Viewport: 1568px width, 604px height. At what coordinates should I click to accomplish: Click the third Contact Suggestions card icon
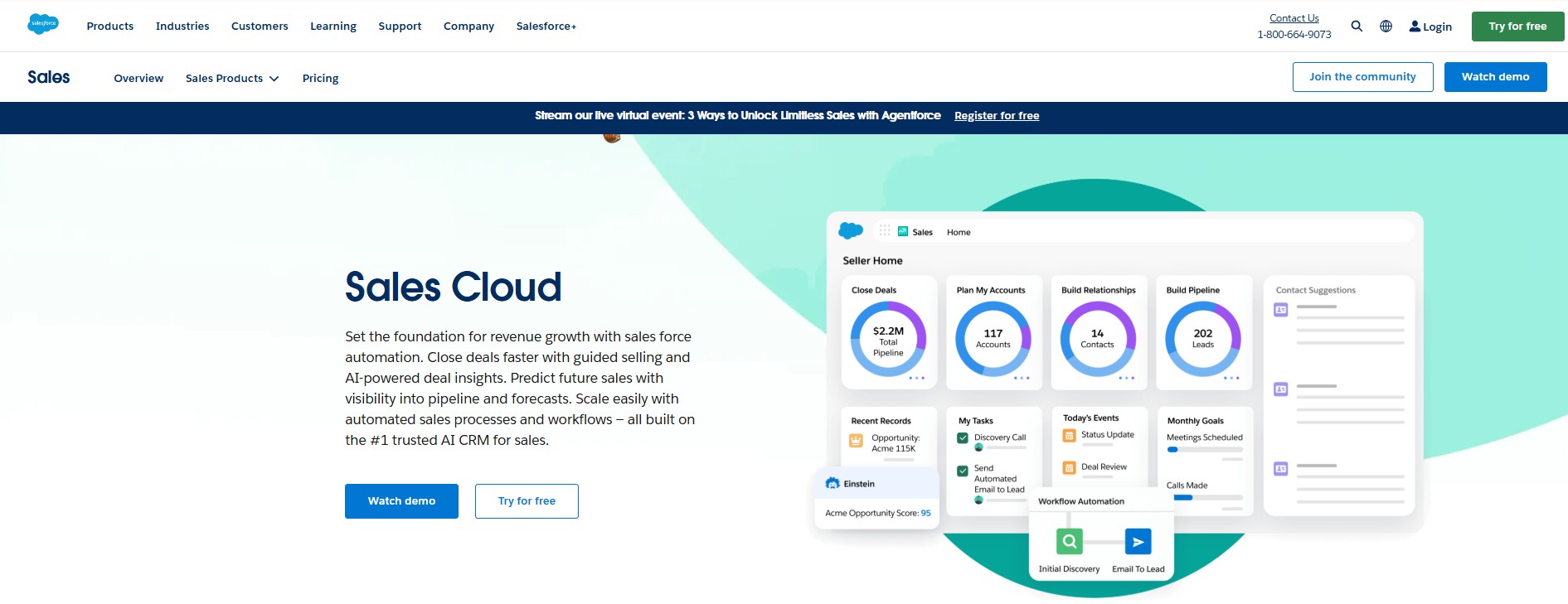tap(1281, 468)
